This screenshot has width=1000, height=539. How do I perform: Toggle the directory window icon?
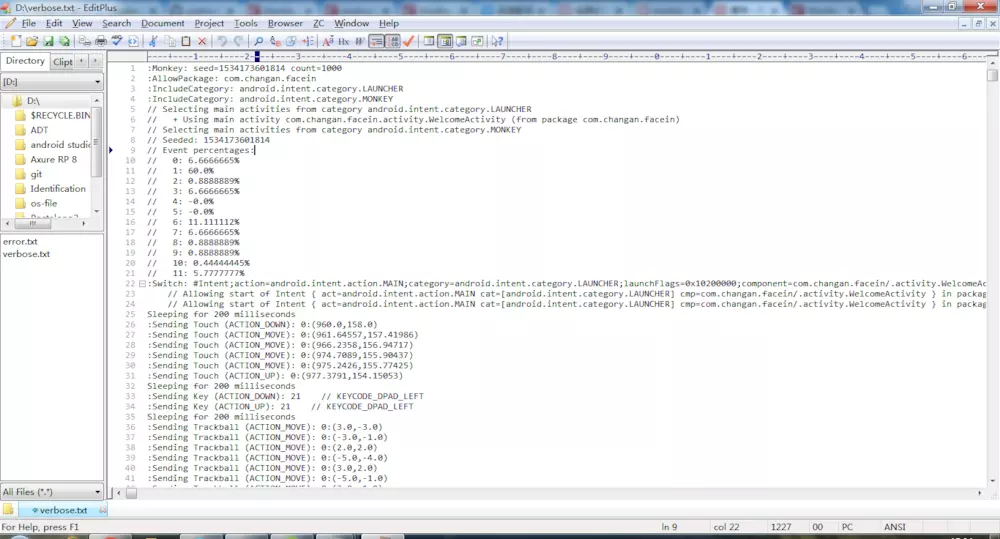point(429,41)
